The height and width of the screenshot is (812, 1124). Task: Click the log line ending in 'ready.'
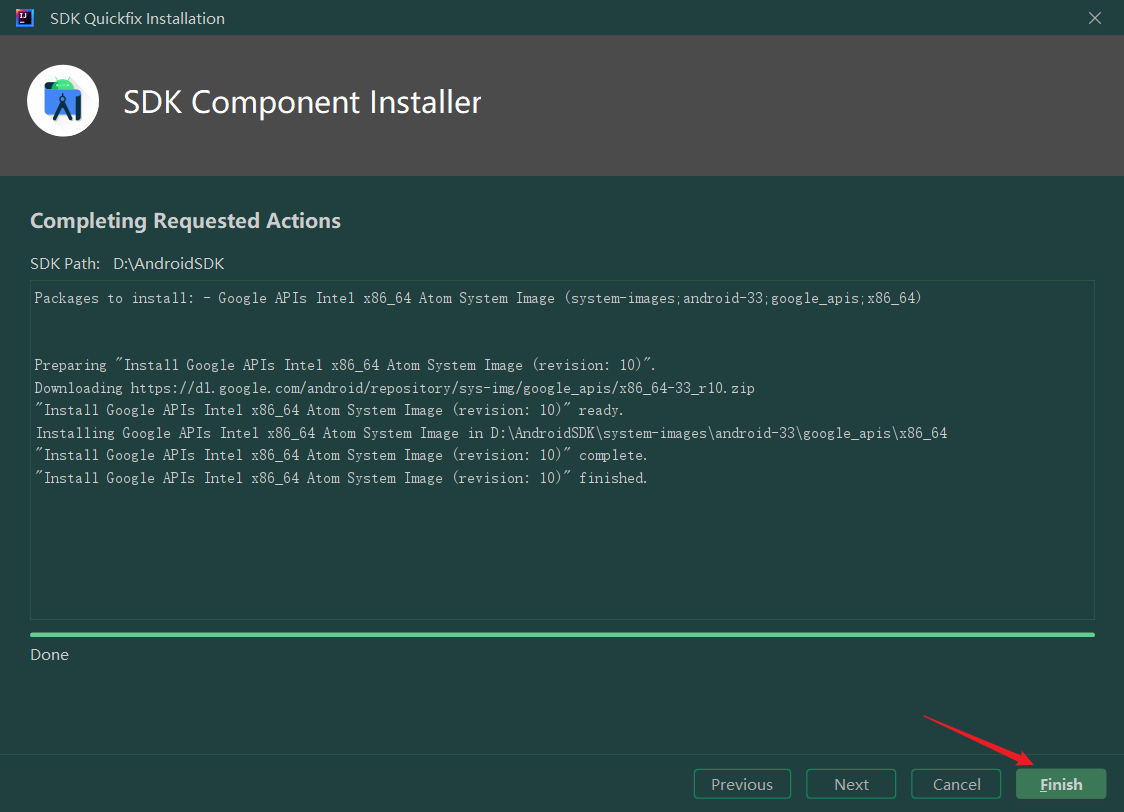(x=329, y=410)
